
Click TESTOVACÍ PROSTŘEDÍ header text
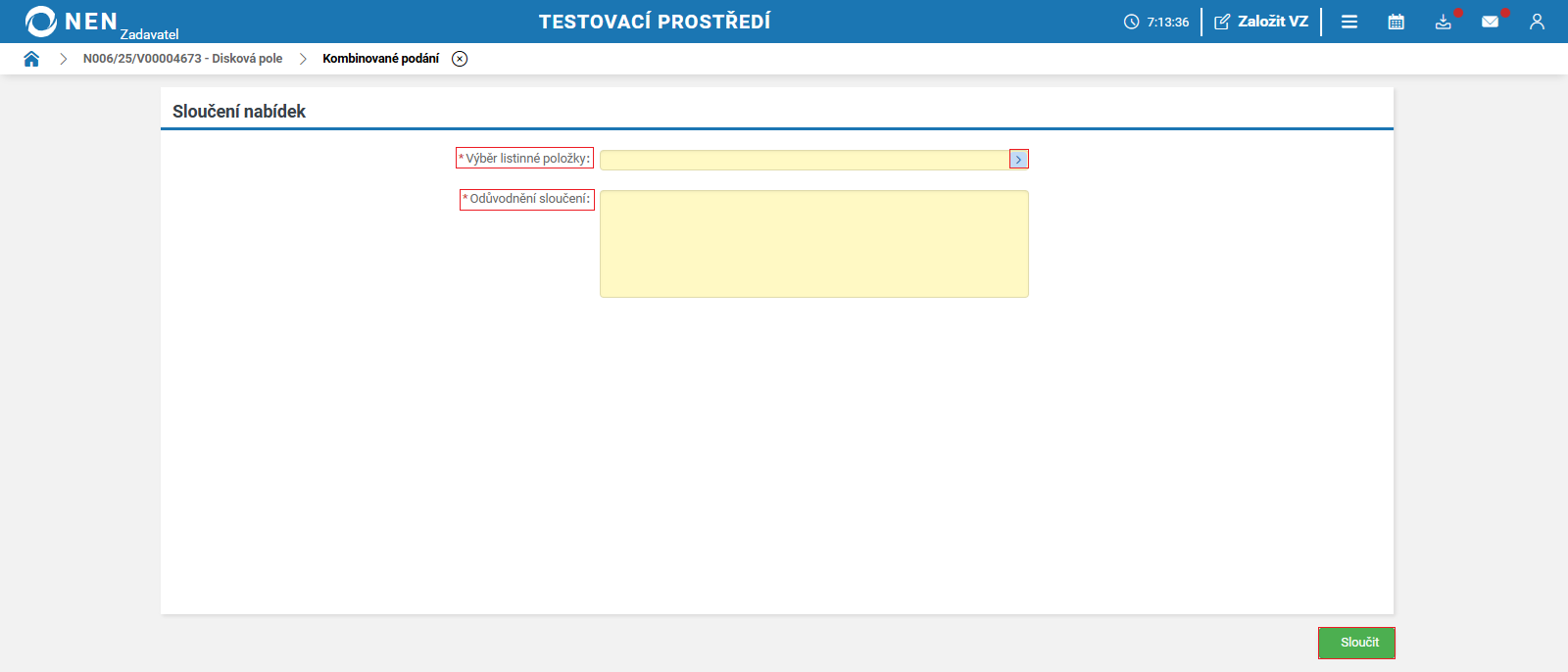tap(655, 22)
